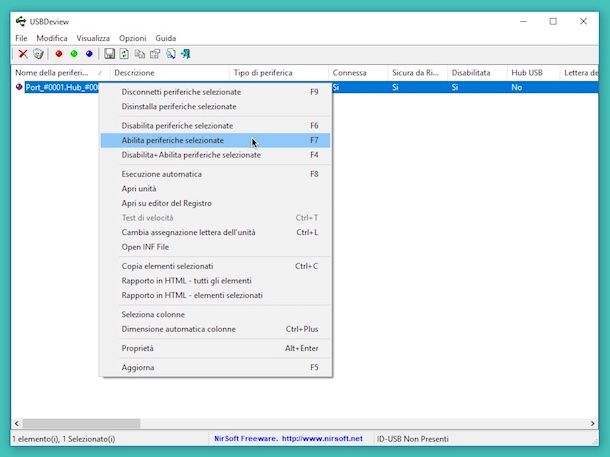Sort by Descrizione column header

coord(170,73)
